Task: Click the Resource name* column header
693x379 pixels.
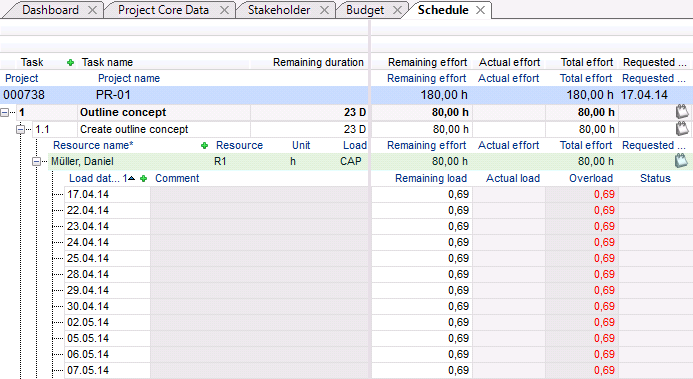Action: pos(93,145)
